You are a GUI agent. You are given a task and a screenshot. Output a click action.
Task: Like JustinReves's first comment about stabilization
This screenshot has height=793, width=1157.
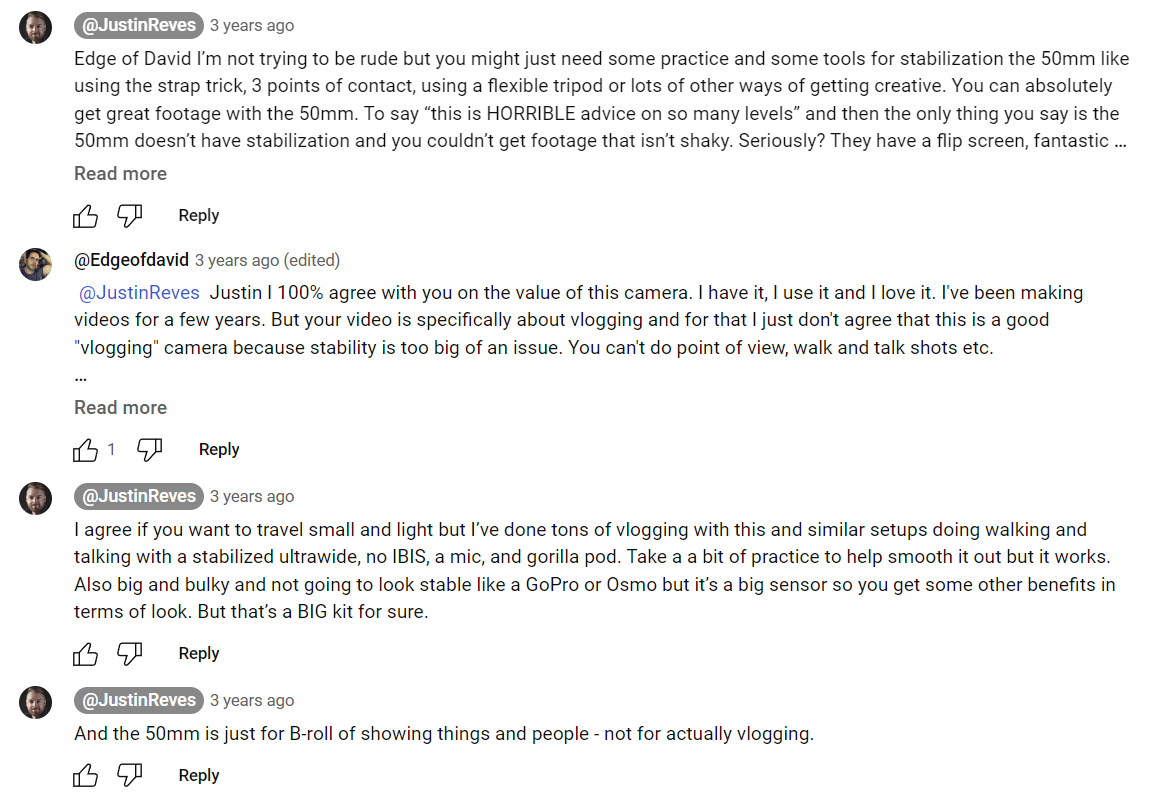tap(86, 216)
